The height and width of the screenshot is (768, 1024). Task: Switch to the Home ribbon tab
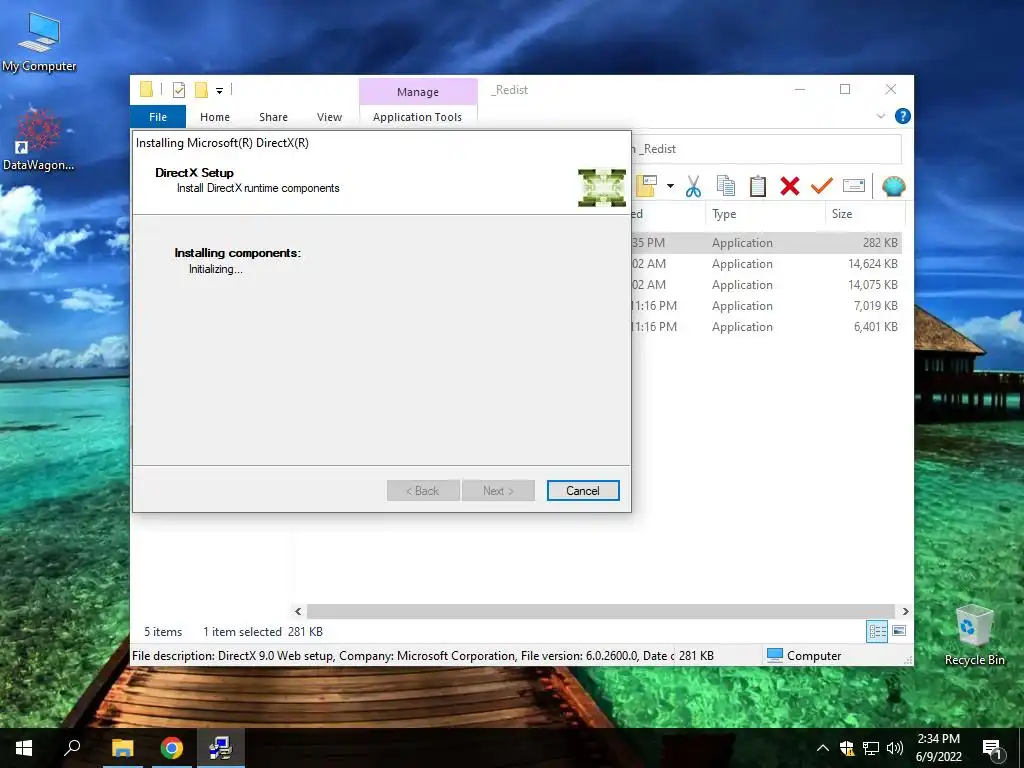coord(215,117)
